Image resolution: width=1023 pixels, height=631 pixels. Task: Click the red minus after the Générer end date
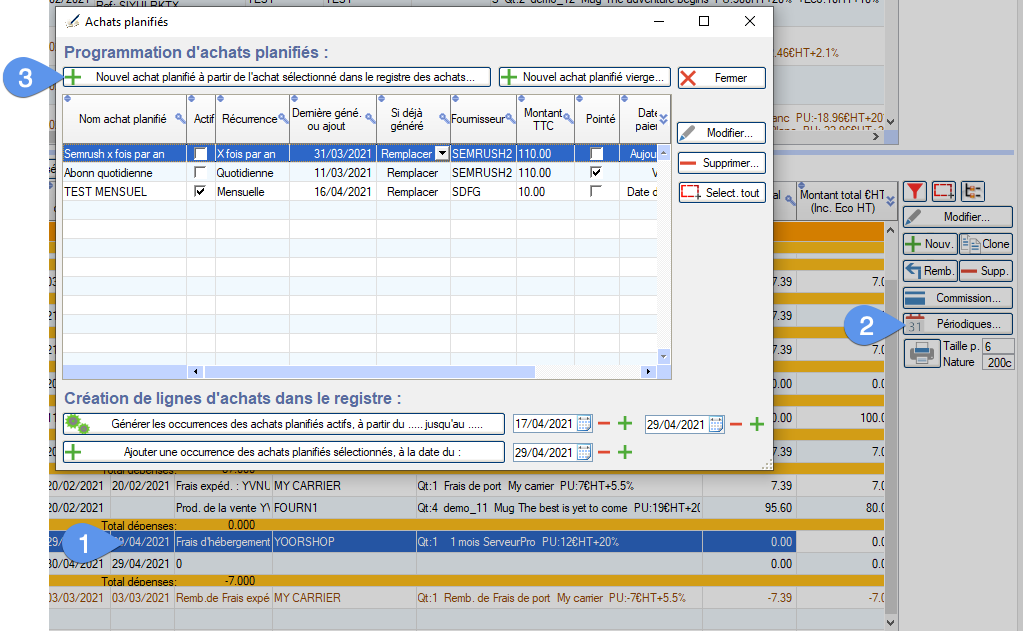(736, 425)
